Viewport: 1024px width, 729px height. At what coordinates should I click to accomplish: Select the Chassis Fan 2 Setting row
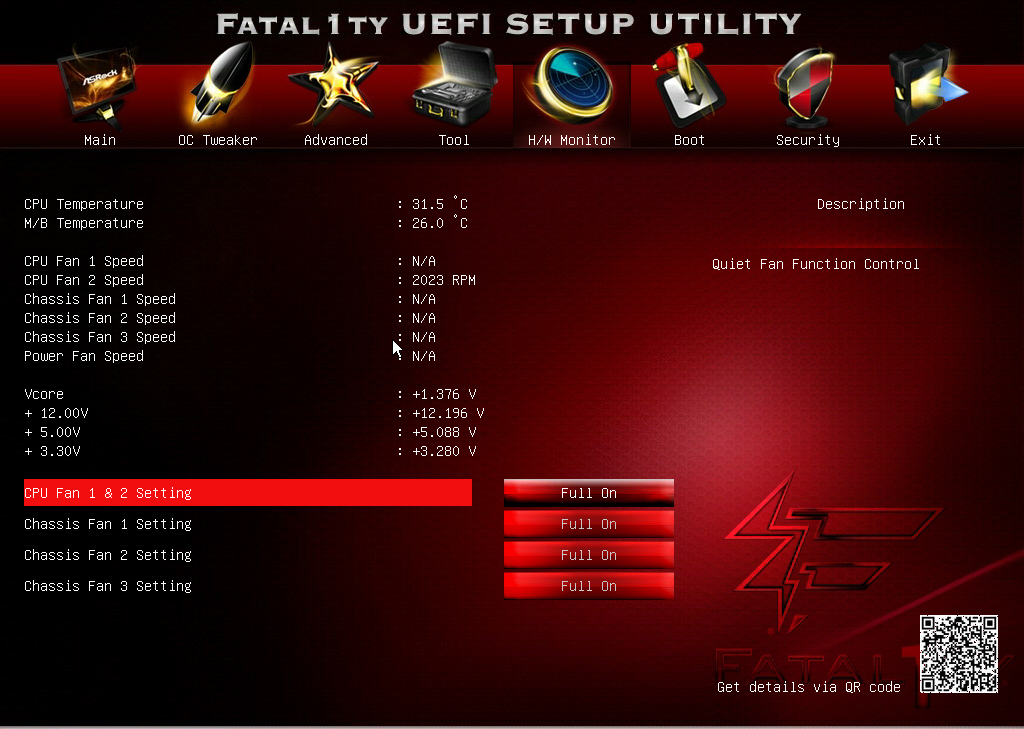pyautogui.click(x=248, y=555)
